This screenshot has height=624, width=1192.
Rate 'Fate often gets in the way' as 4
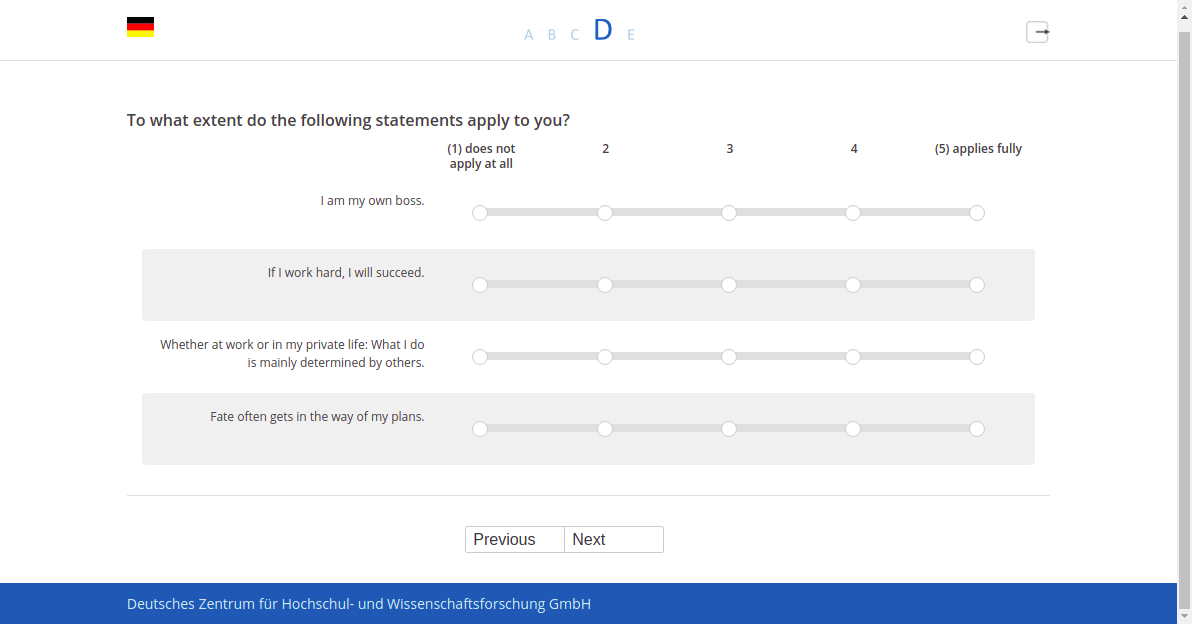[x=853, y=429]
